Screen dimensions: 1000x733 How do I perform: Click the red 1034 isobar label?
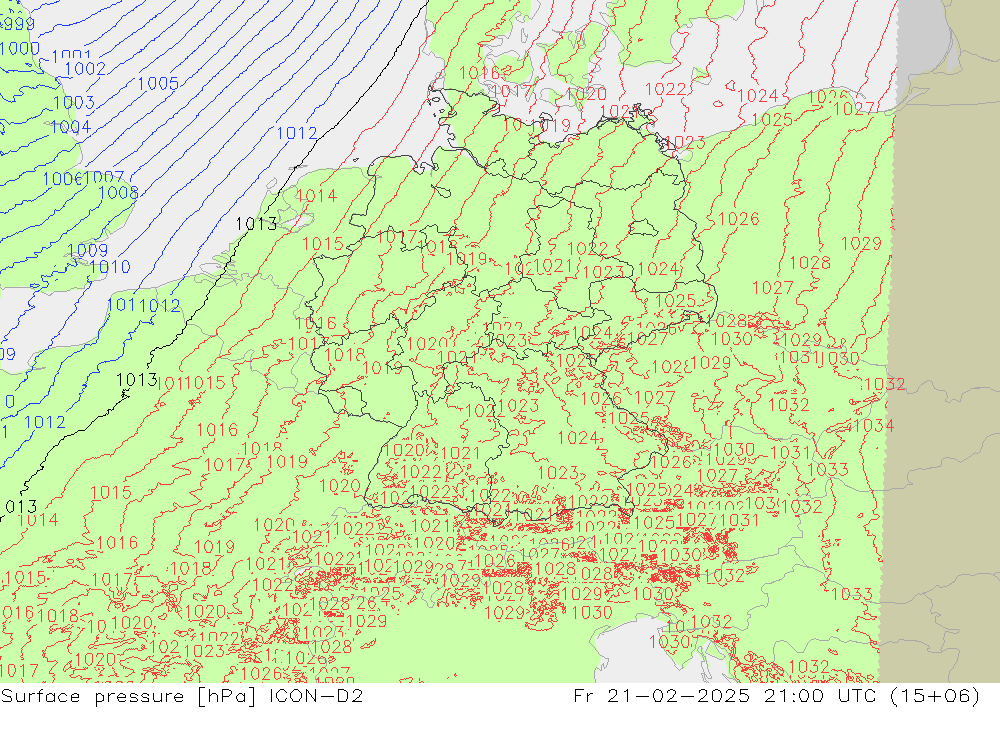873,426
